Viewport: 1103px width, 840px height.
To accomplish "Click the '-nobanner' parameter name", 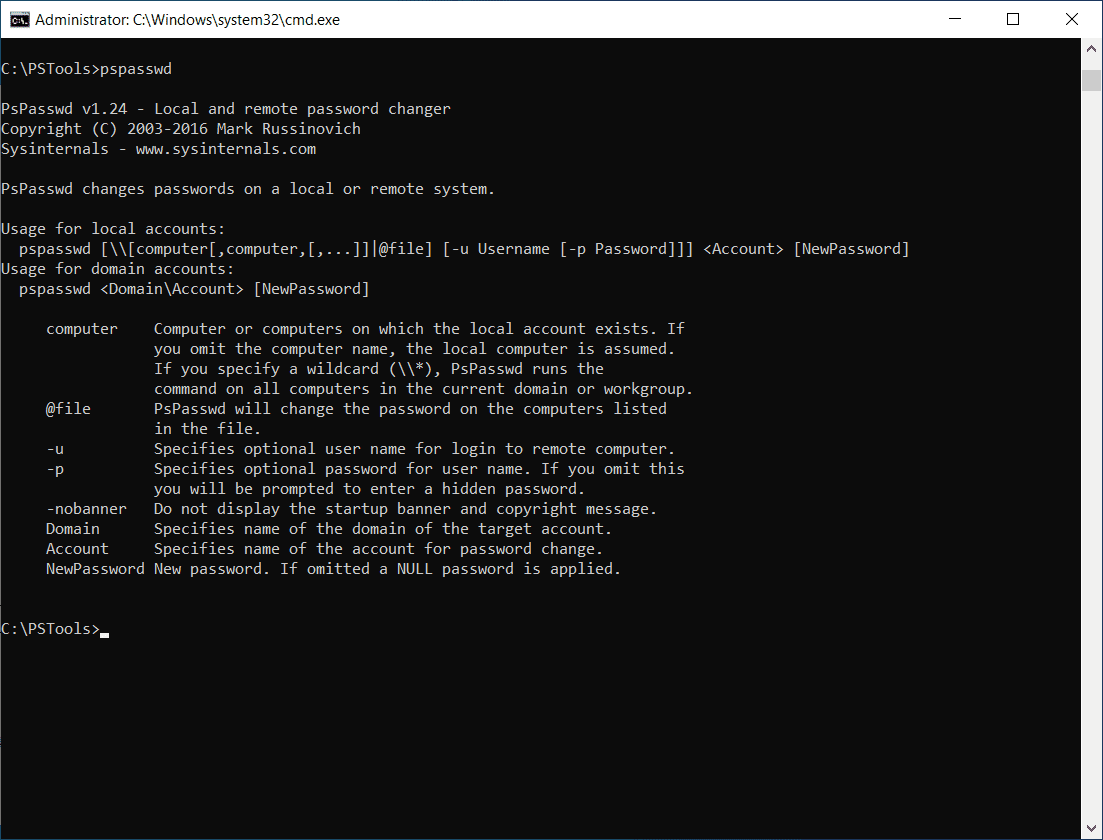I will point(87,509).
